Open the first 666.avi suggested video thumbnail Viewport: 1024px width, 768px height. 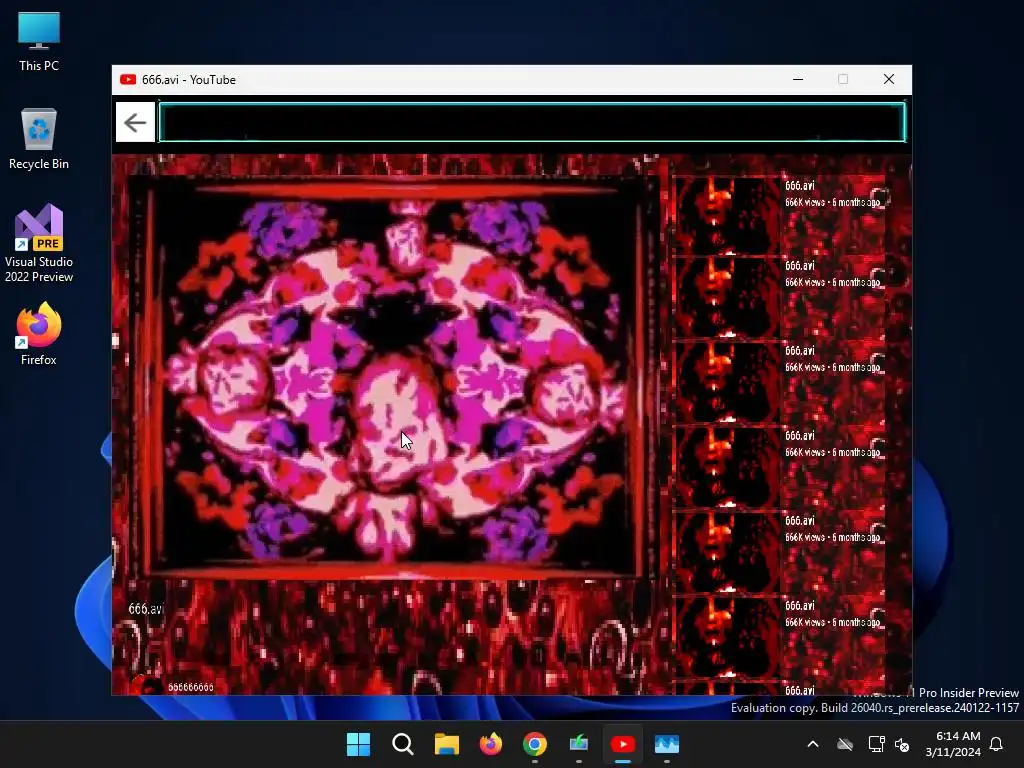click(727, 215)
